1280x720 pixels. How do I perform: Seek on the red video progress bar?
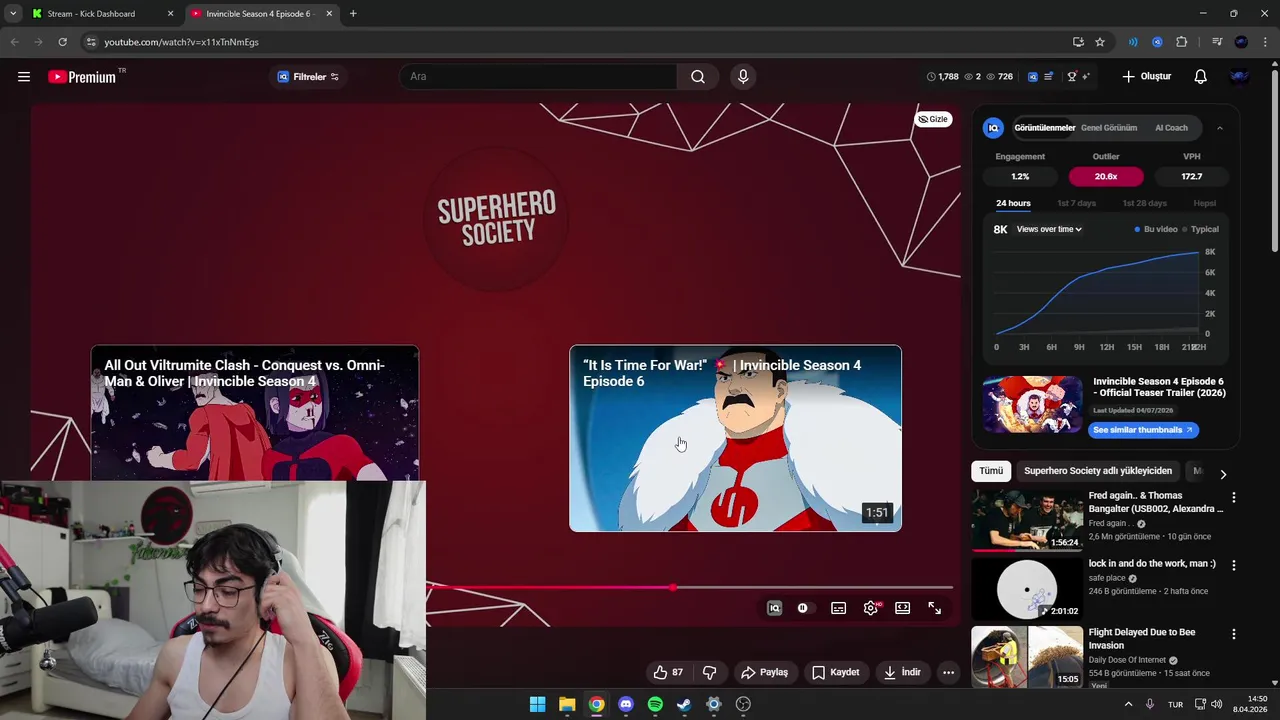(x=690, y=588)
